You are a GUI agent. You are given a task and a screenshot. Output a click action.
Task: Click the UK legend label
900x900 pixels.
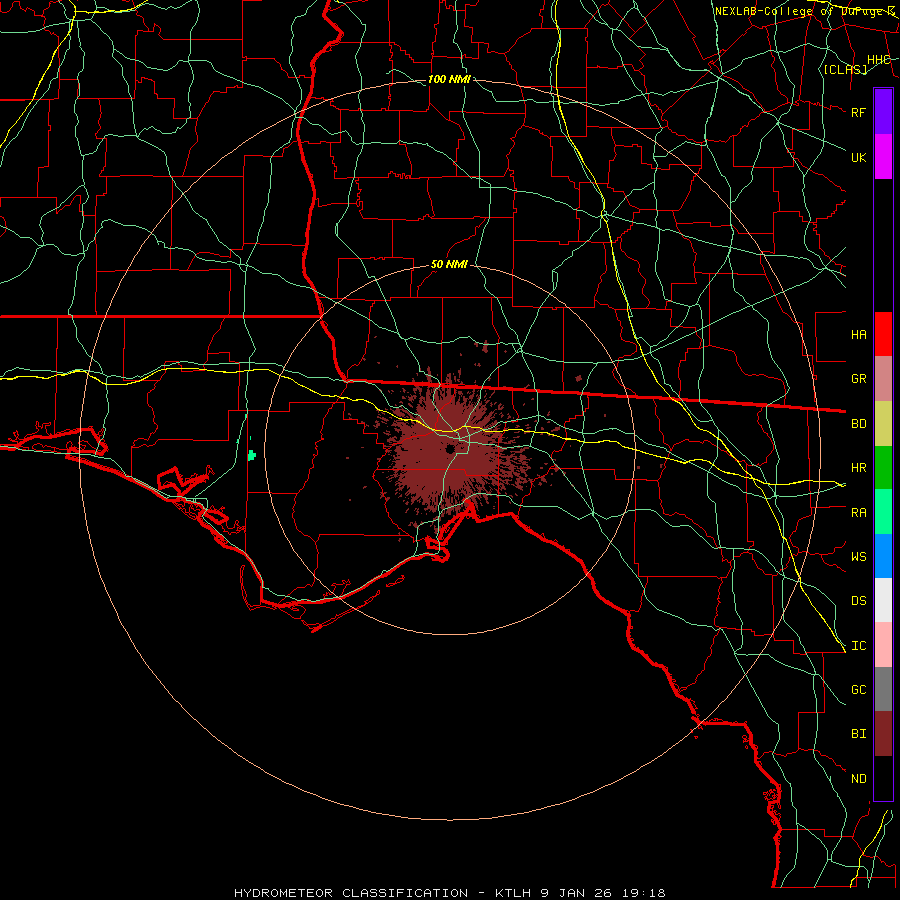(859, 157)
